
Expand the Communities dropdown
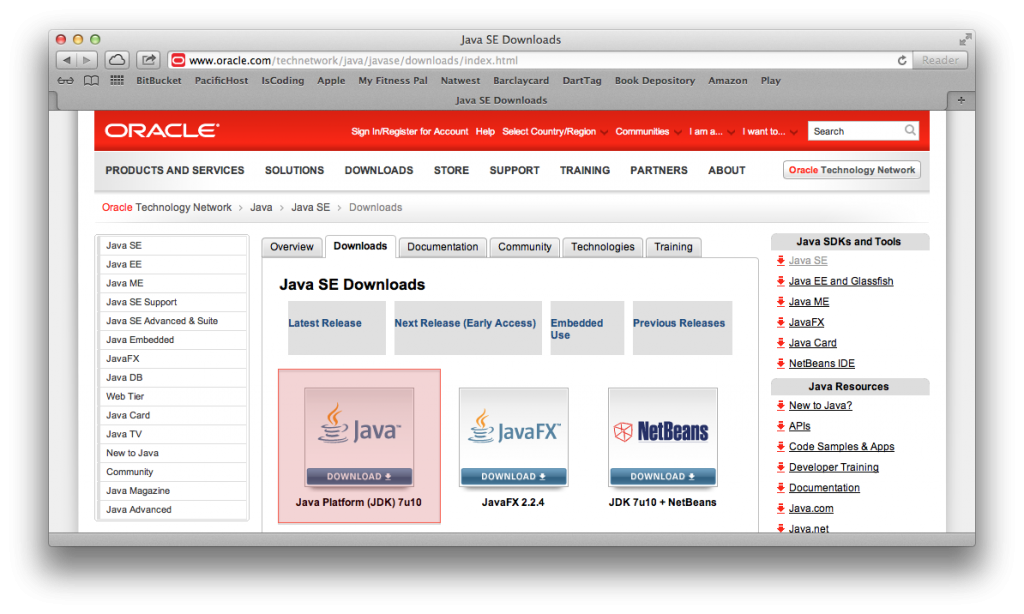pos(648,131)
